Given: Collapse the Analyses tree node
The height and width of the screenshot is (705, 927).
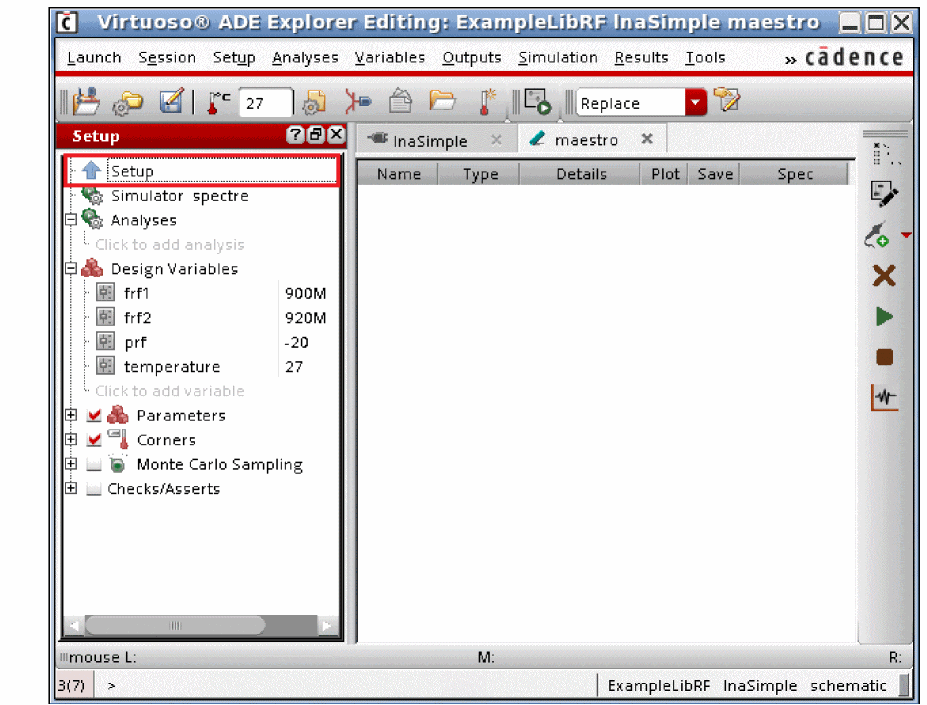Looking at the screenshot, I should pos(71,219).
